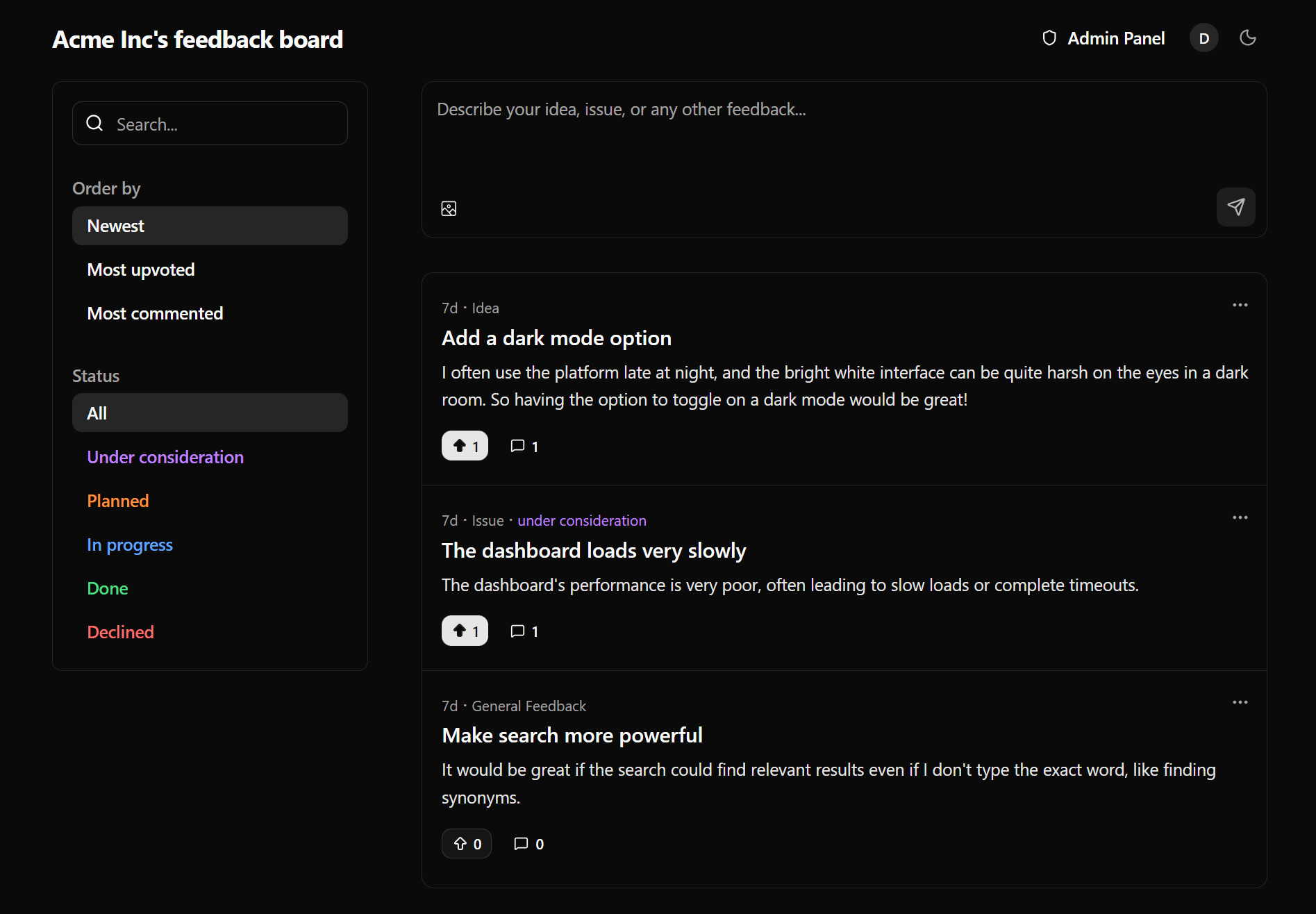
Task: Open options menu on the slow dashboard post
Action: [x=1240, y=517]
